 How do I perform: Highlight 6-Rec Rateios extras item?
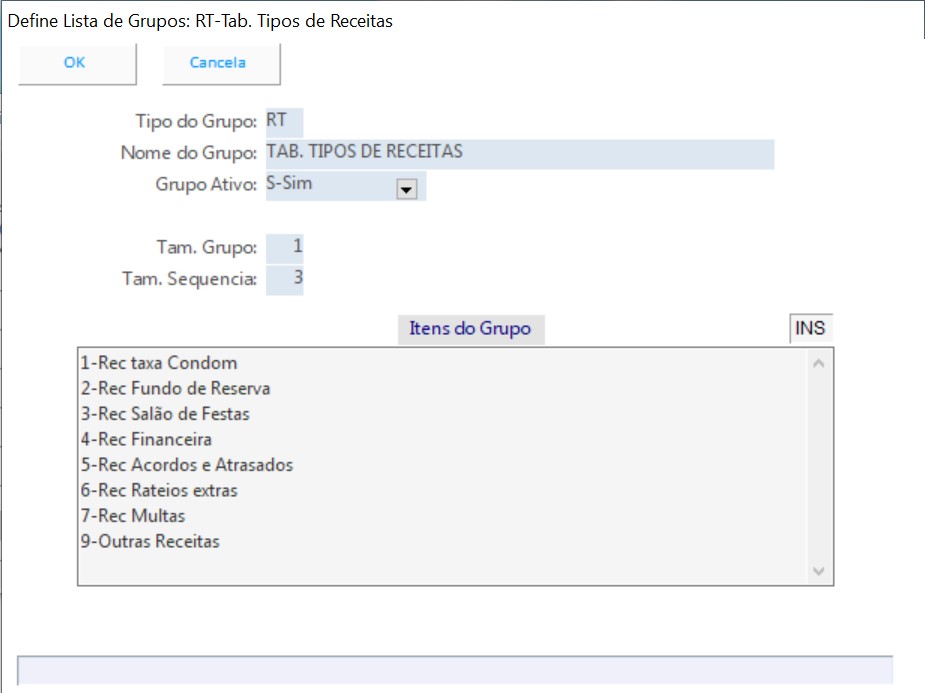click(159, 491)
